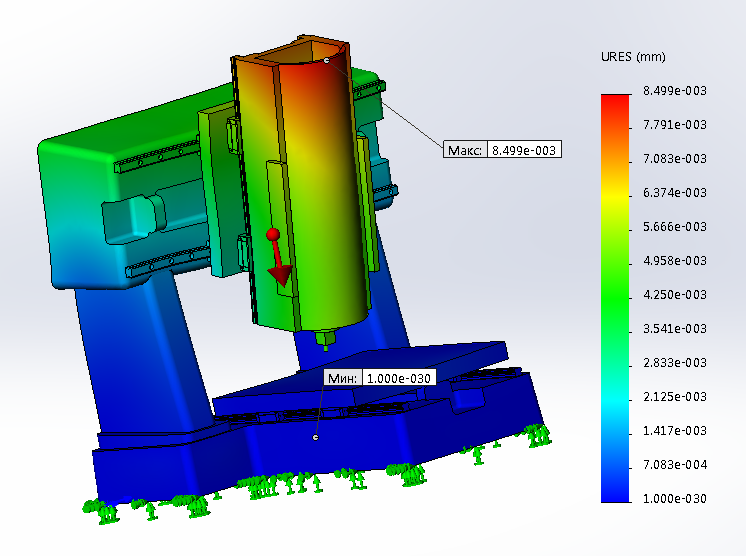
Task: Click legend value 6.374e-003
Action: pyautogui.click(x=675, y=193)
